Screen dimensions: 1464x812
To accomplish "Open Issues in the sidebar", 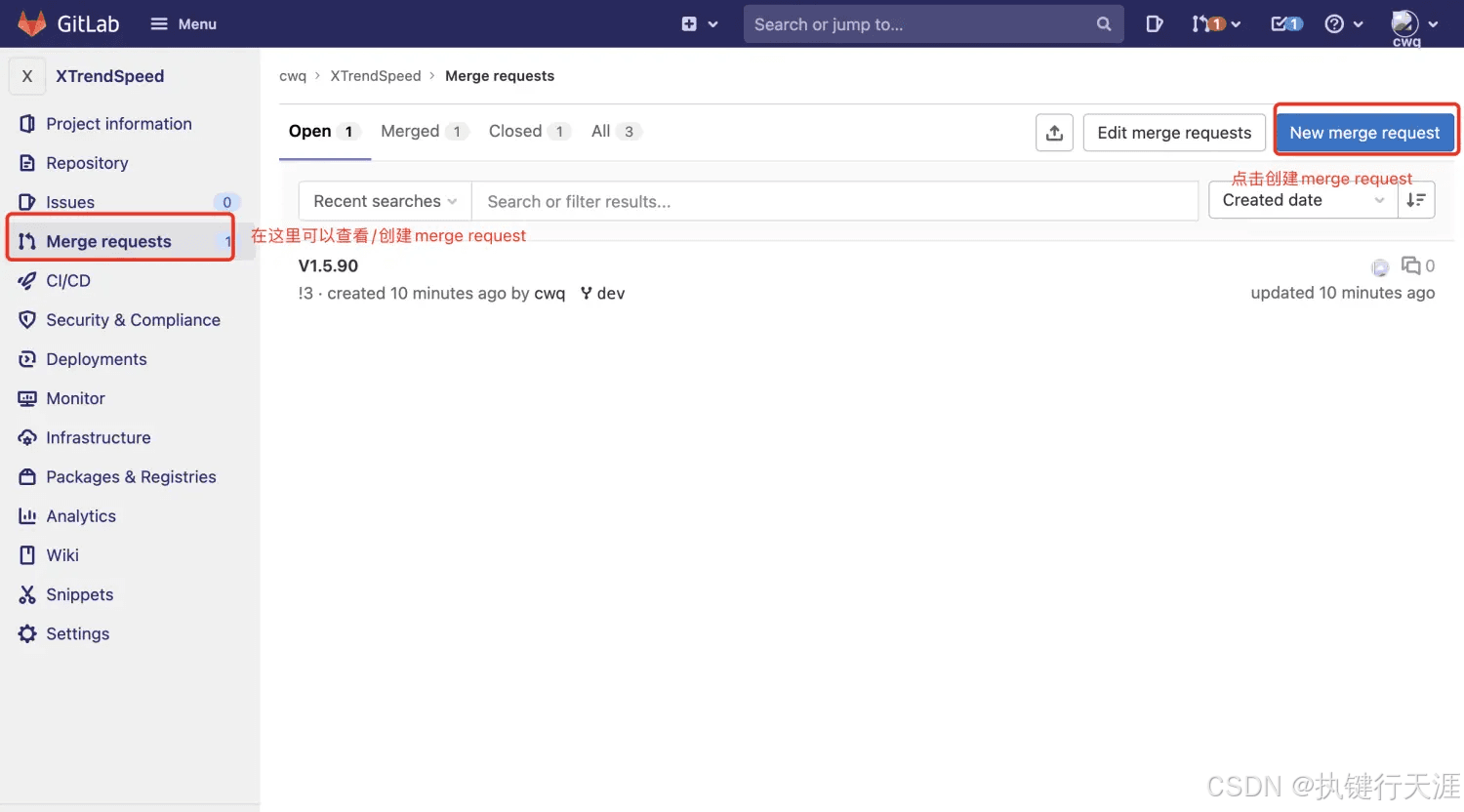I will pos(70,202).
